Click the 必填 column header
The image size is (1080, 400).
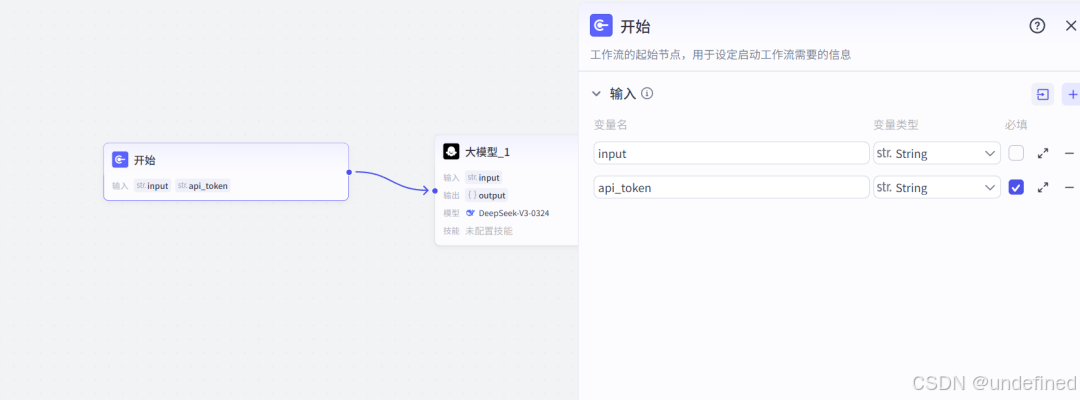pyautogui.click(x=1016, y=125)
